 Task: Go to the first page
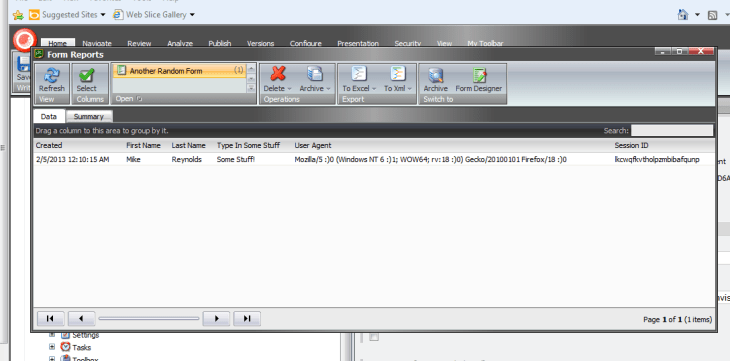tap(50, 319)
